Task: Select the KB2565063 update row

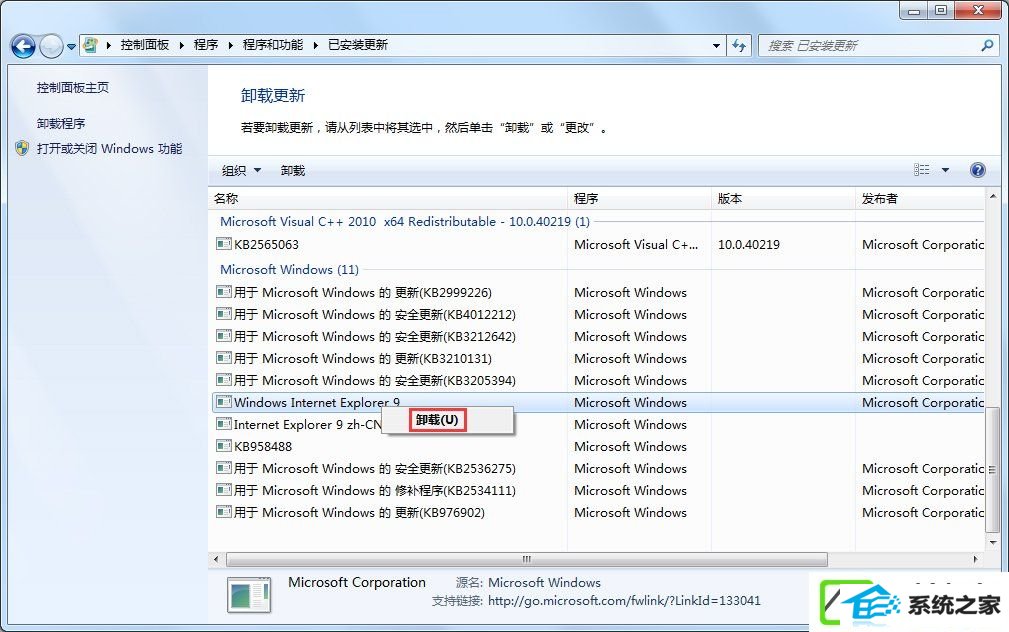Action: 598,245
